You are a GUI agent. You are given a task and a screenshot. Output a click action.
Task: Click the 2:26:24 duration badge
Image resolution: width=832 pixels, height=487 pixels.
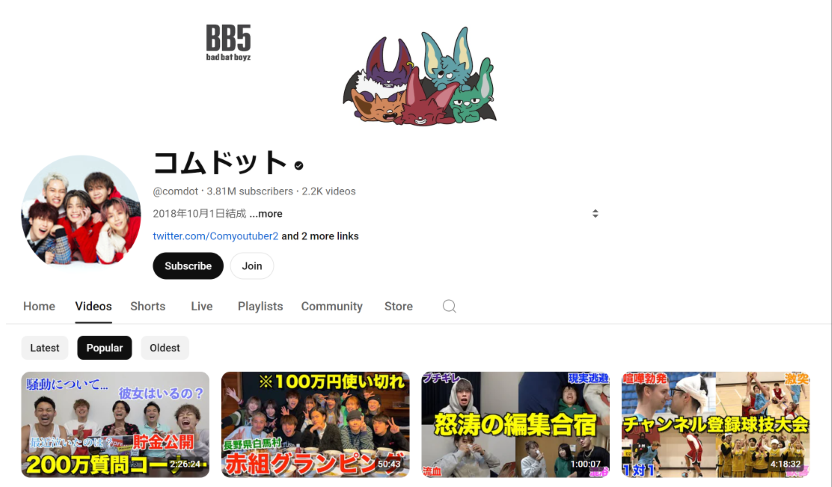pyautogui.click(x=185, y=464)
